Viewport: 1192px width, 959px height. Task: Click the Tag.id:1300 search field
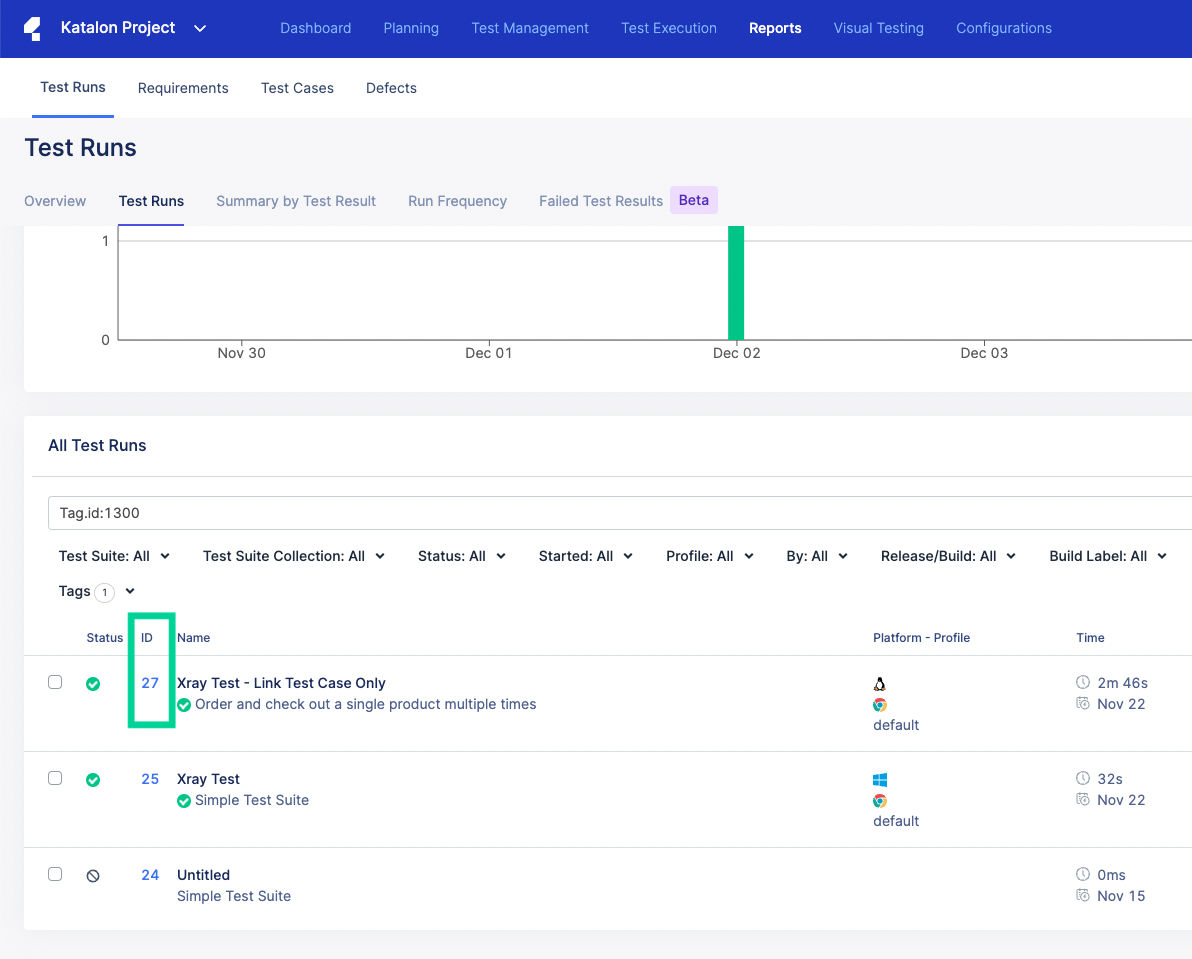click(600, 513)
